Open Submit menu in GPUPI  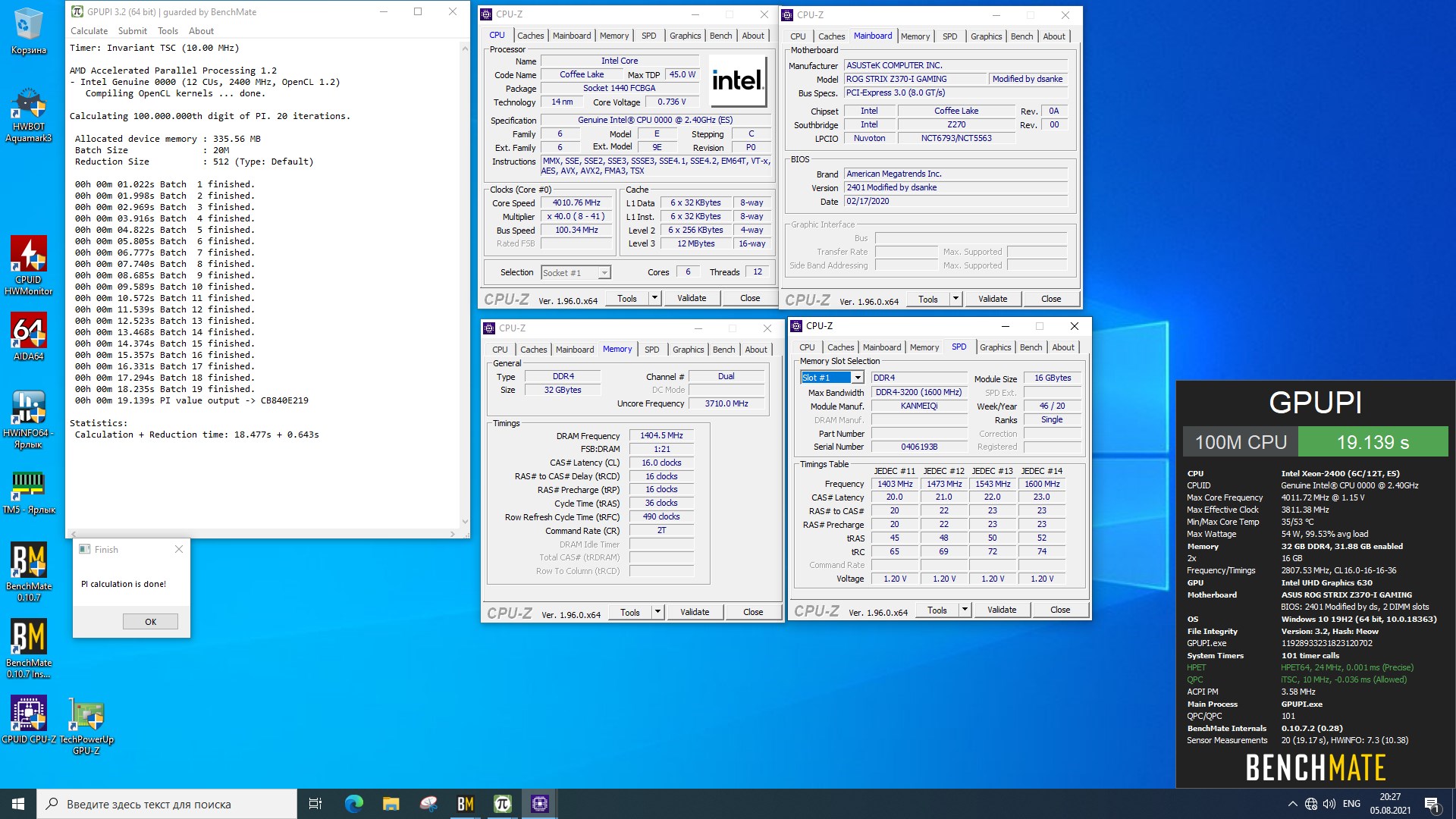tap(133, 31)
